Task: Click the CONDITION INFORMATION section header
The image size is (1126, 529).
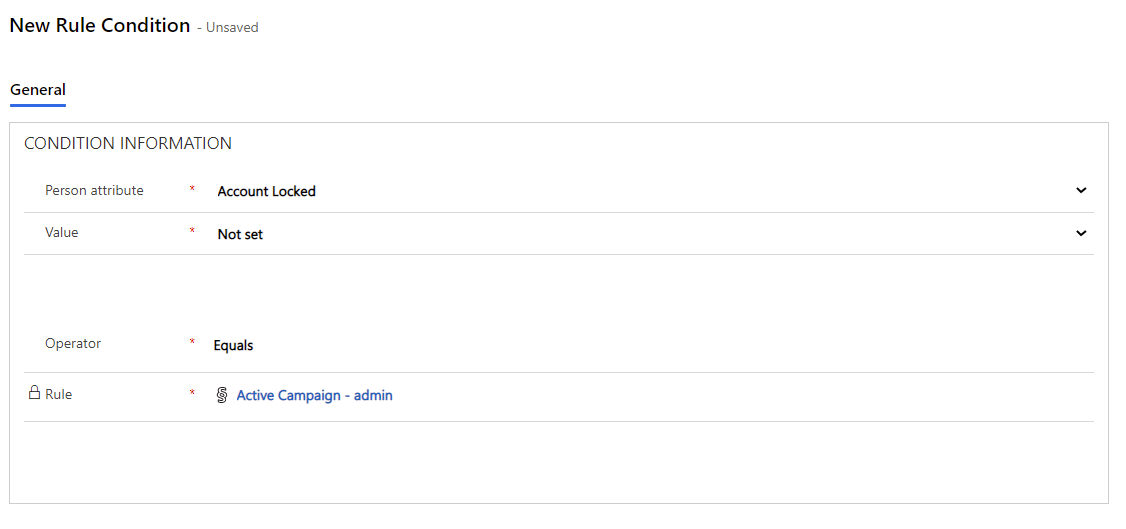Action: (128, 143)
